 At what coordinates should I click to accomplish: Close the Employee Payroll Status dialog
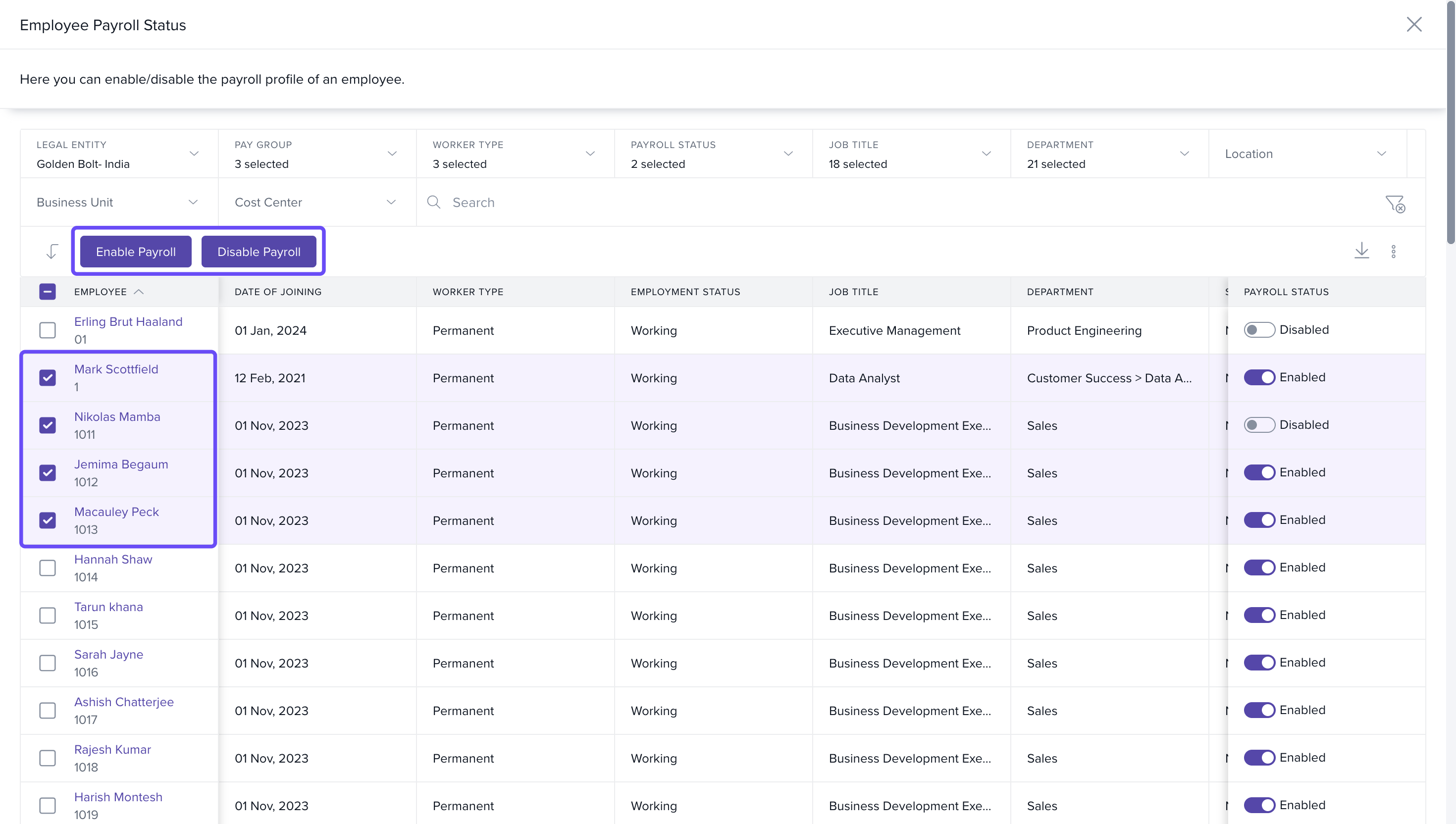pos(1413,24)
